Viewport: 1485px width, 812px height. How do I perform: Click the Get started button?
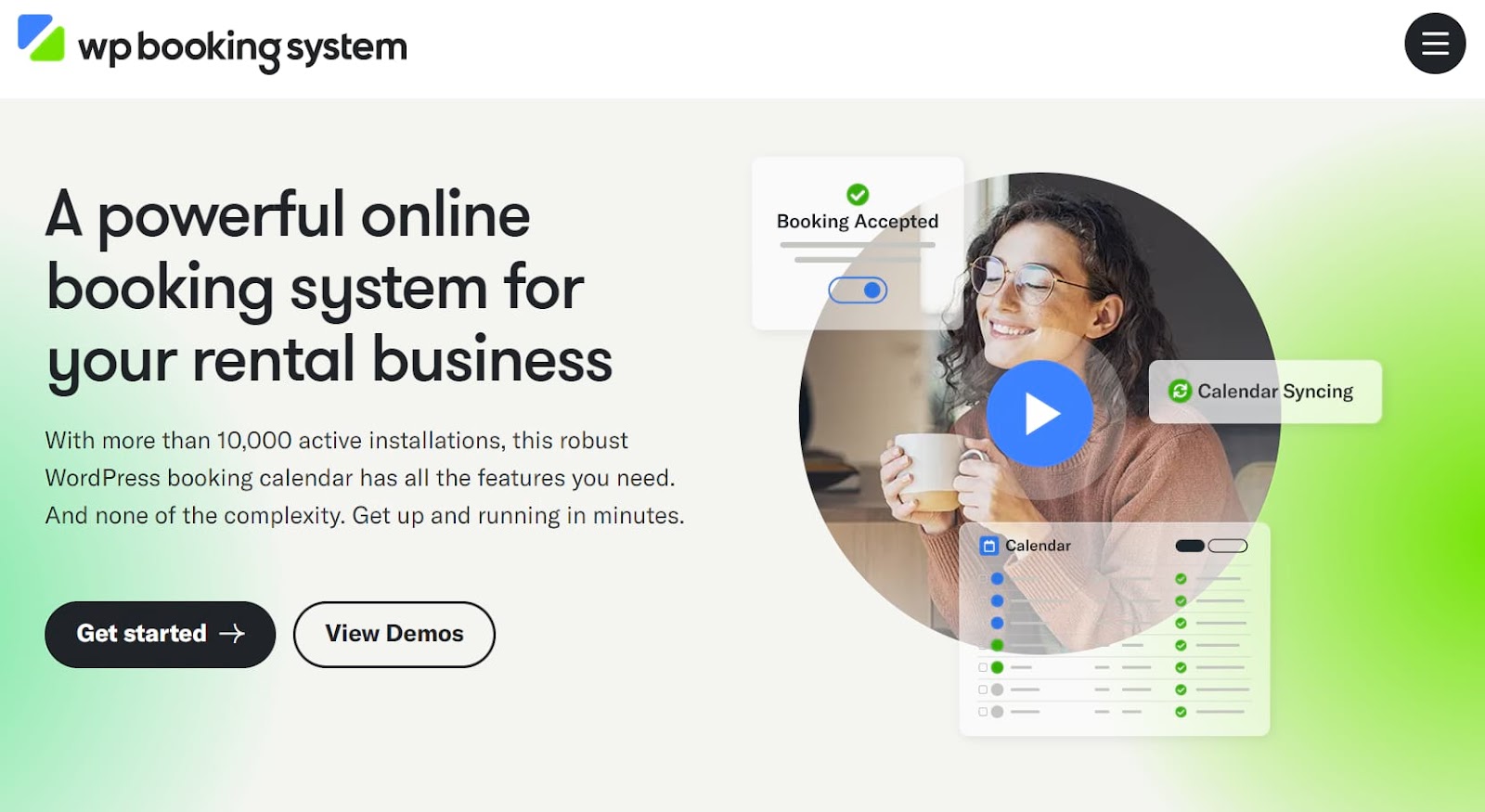(161, 634)
